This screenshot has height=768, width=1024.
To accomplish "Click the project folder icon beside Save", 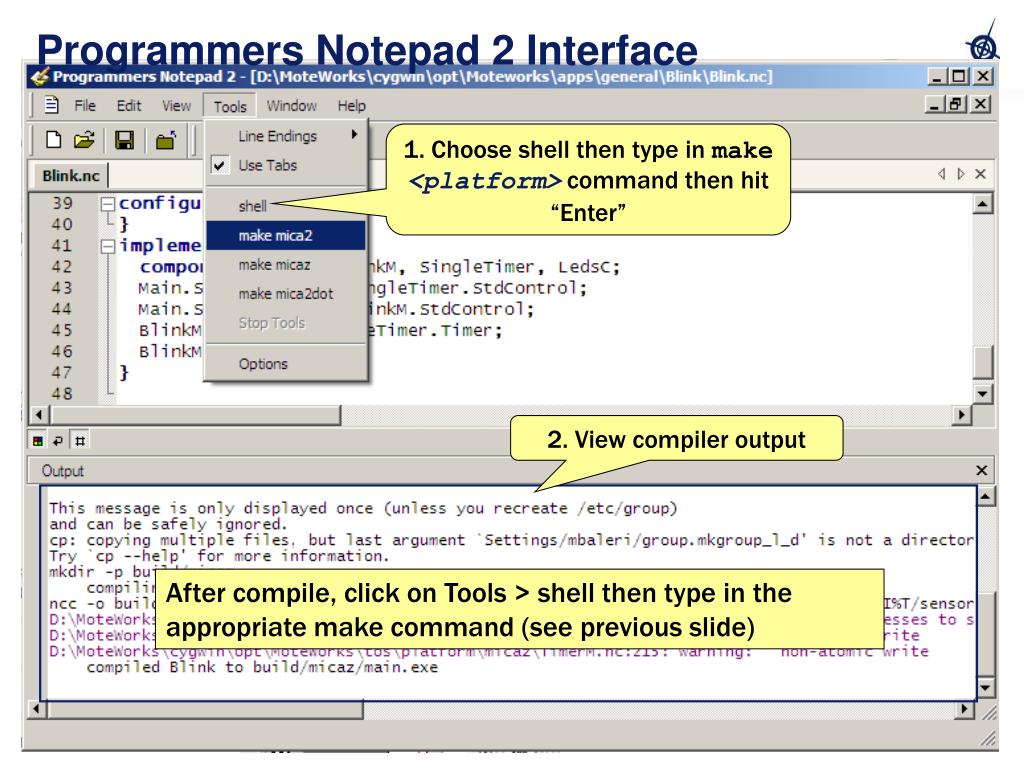I will coord(166,140).
